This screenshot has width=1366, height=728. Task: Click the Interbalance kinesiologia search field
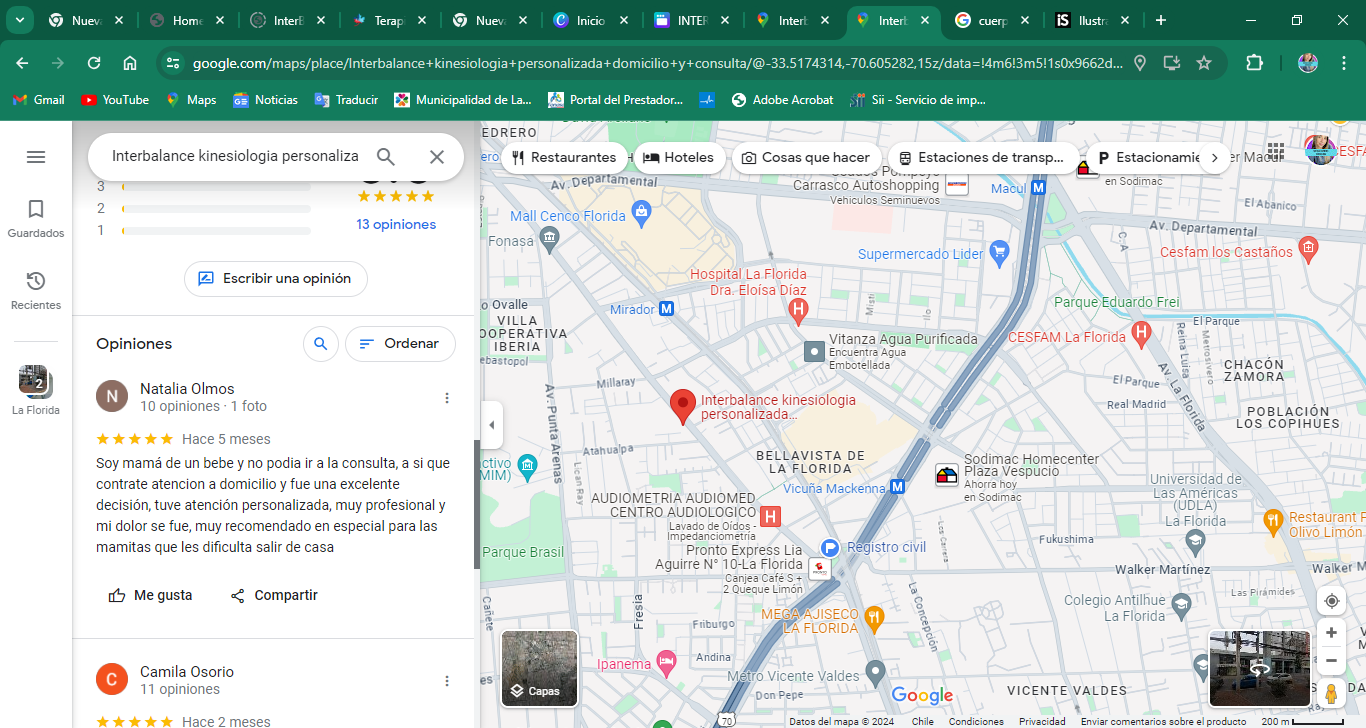235,157
